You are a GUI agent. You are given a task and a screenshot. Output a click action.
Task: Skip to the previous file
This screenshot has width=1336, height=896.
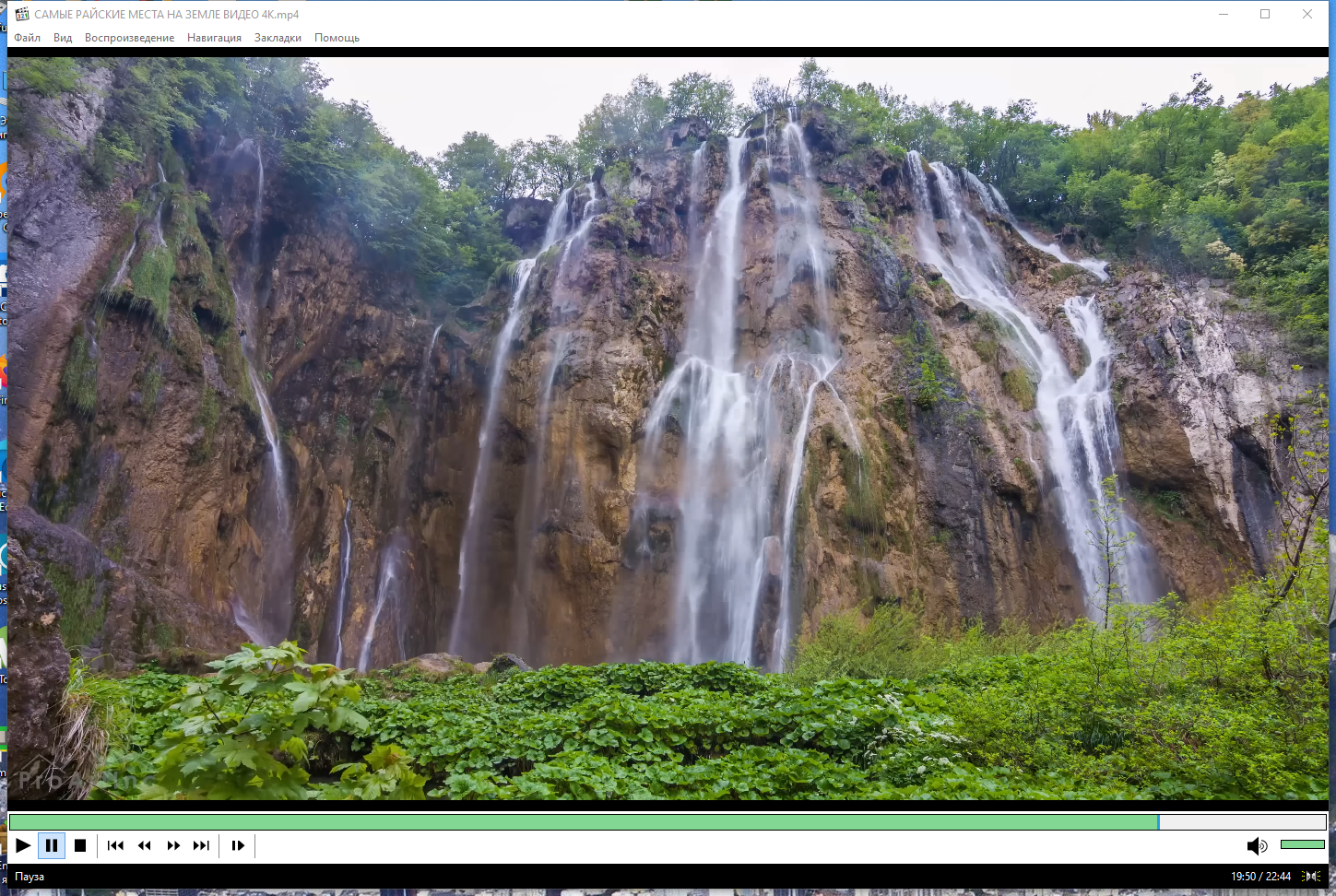pyautogui.click(x=115, y=845)
